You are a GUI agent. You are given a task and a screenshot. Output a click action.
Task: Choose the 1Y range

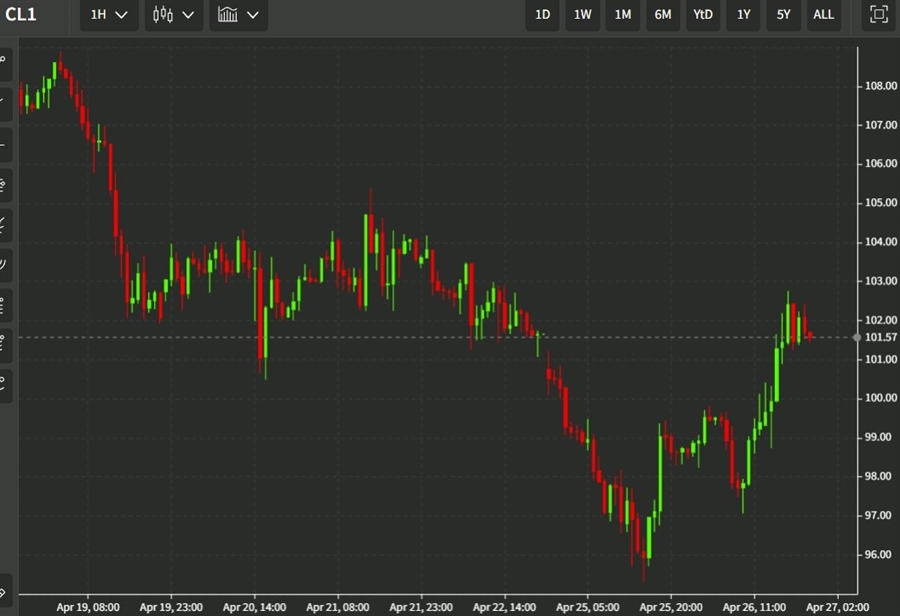(743, 15)
